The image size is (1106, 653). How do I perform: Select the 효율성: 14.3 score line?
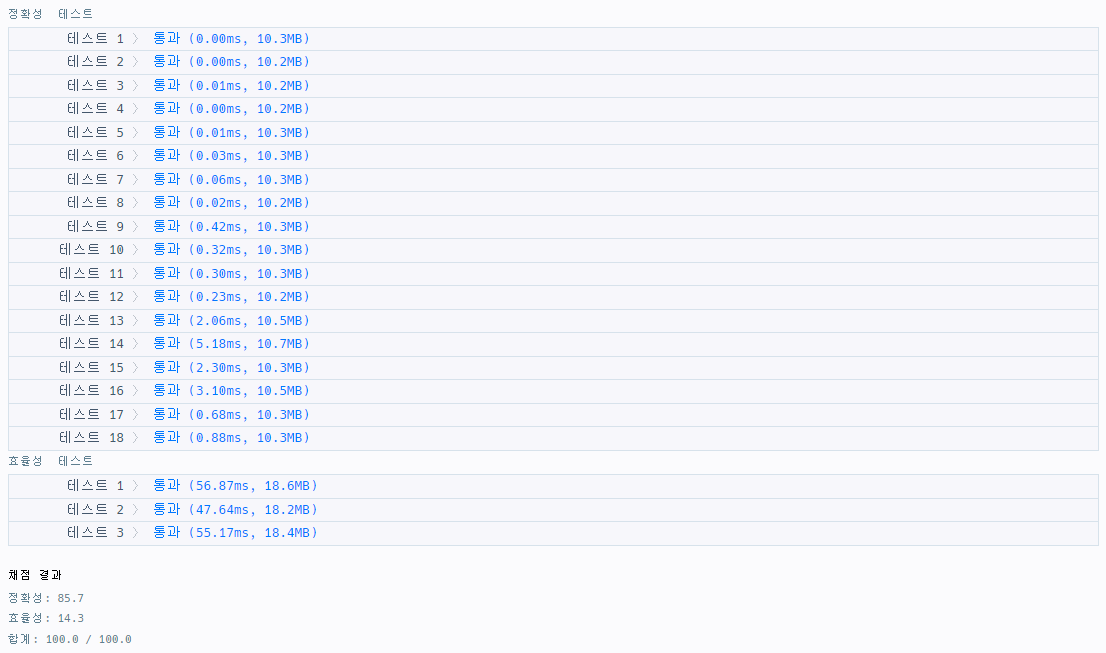[x=46, y=618]
